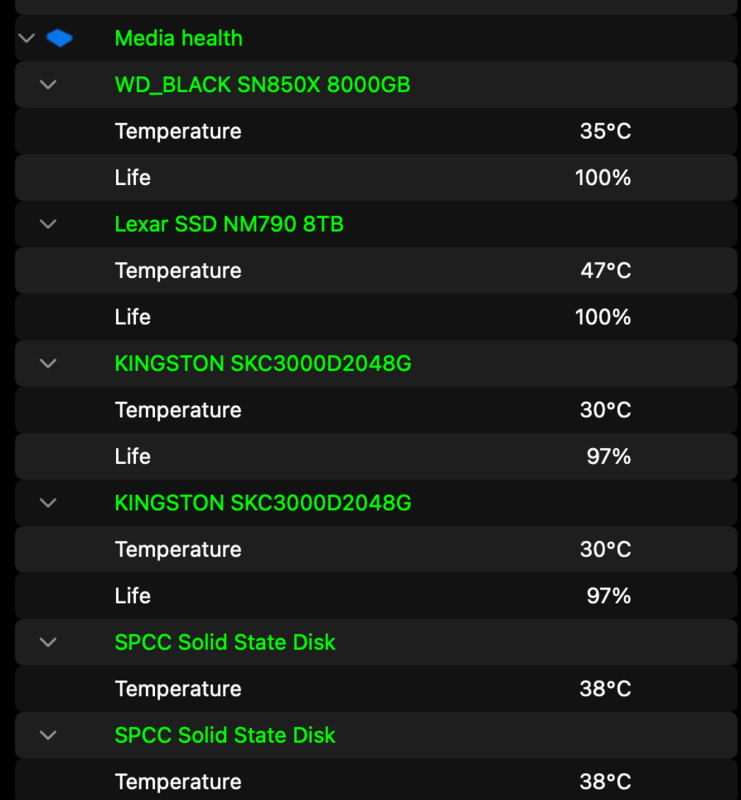Select the WD_BLACK SN850X 8000GB drive name

tap(262, 85)
